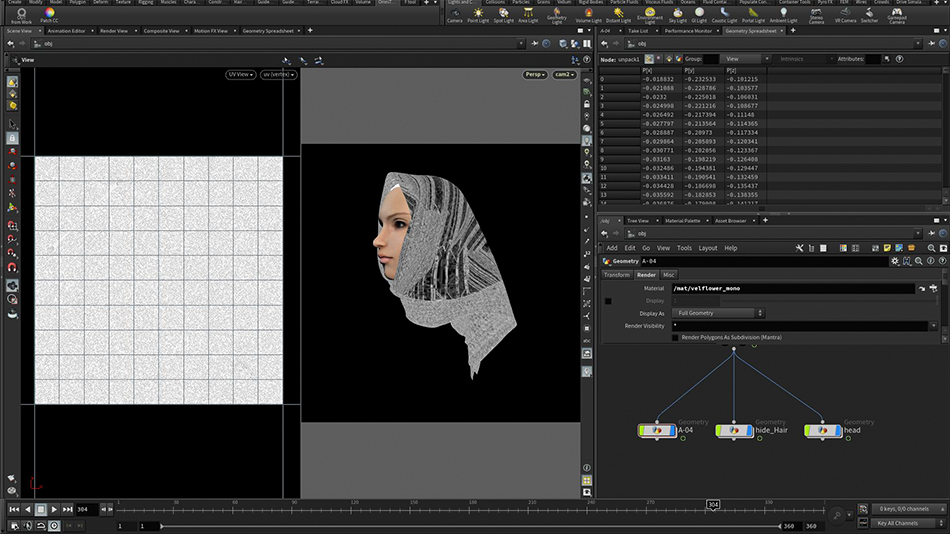The height and width of the screenshot is (534, 950).
Task: Open the parameter gear settings icon
Action: (893, 261)
